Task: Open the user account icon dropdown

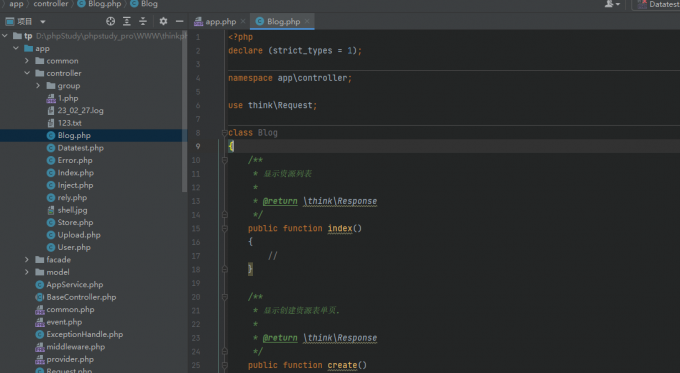Action: (612, 4)
